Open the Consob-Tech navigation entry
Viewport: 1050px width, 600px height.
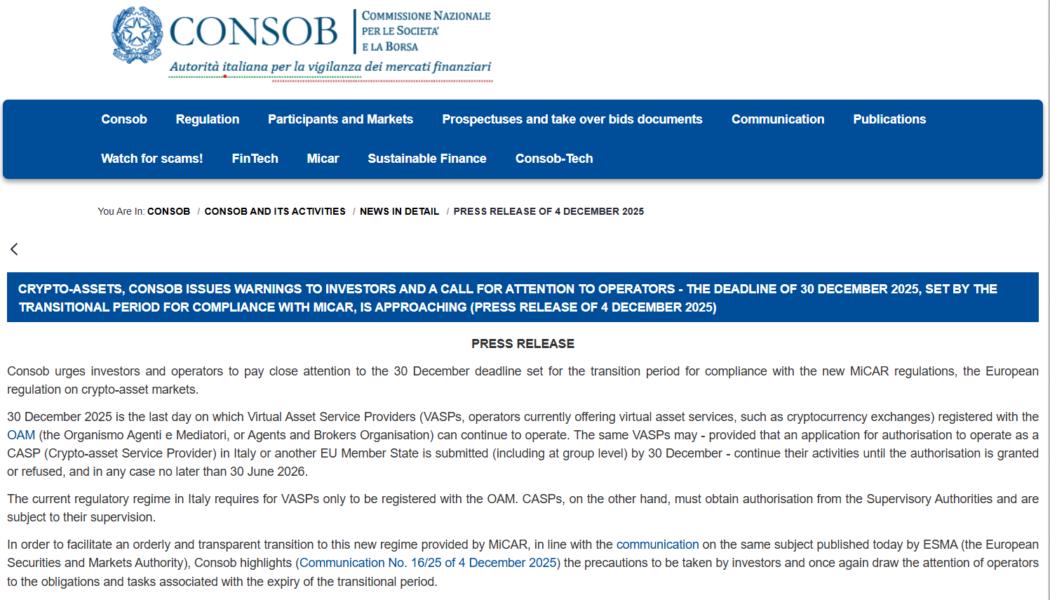coord(553,158)
